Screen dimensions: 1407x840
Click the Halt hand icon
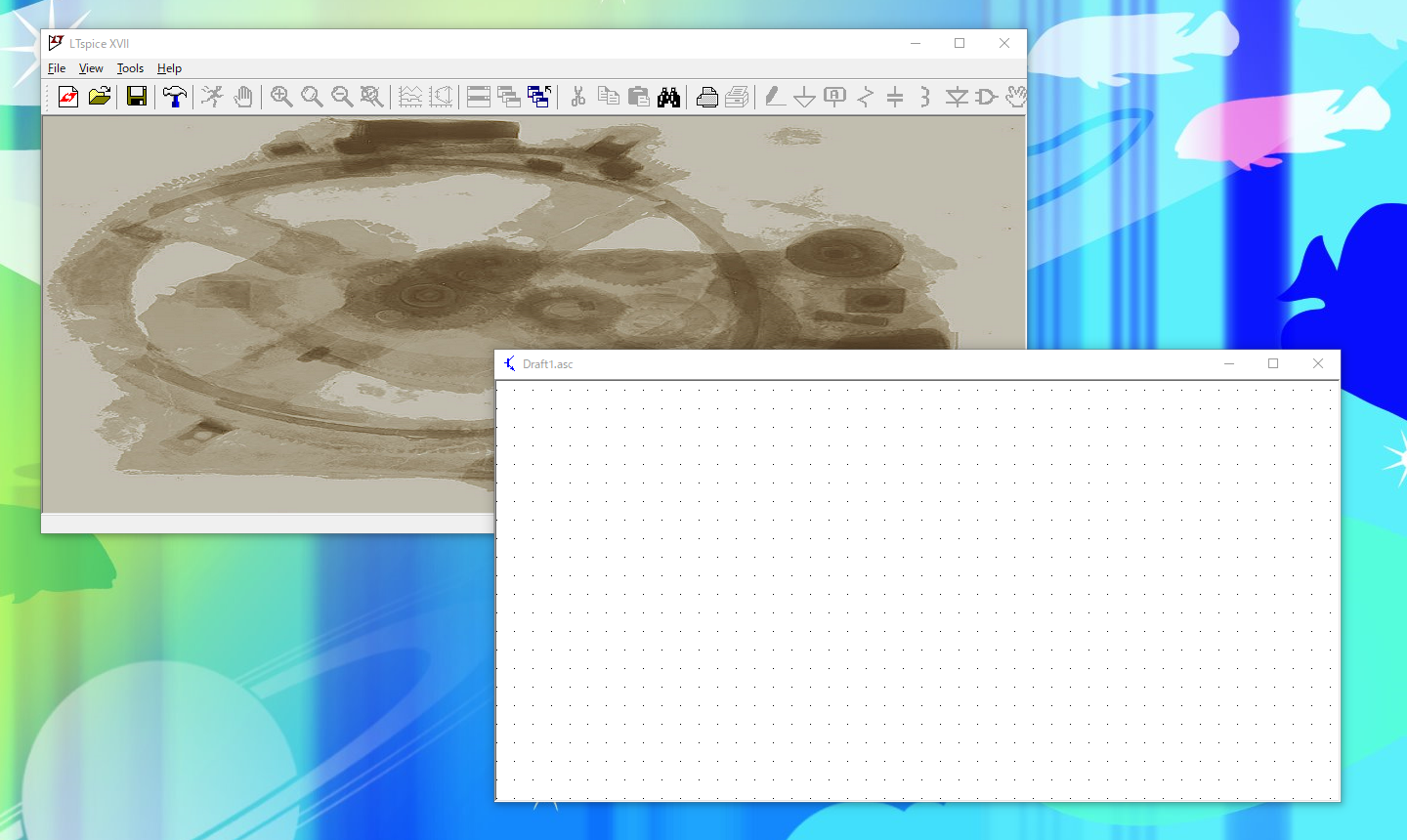243,97
